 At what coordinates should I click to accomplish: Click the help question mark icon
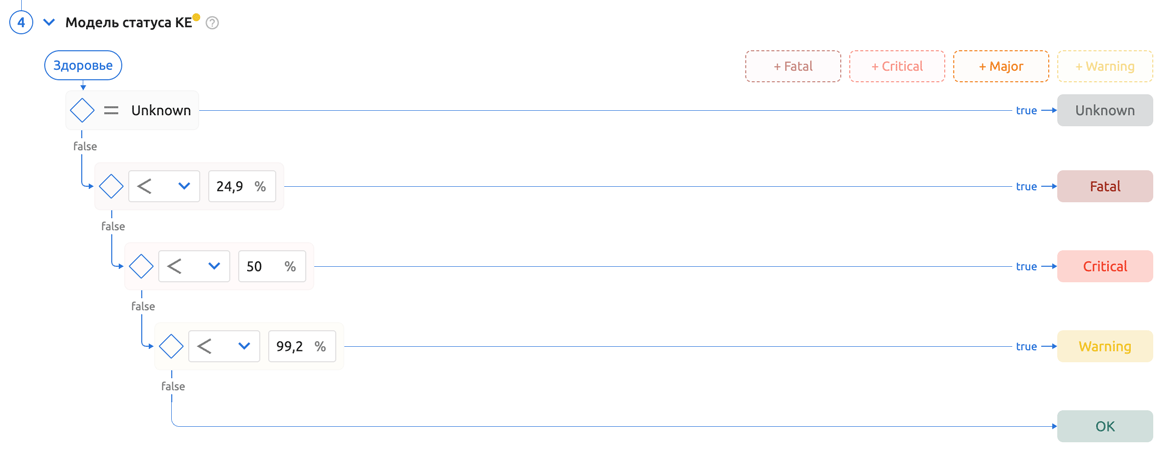[x=212, y=23]
